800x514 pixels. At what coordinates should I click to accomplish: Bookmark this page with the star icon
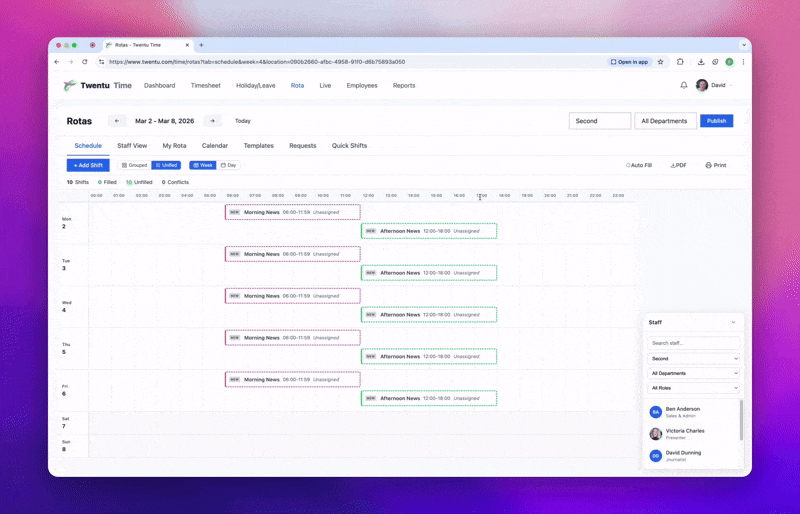(660, 62)
